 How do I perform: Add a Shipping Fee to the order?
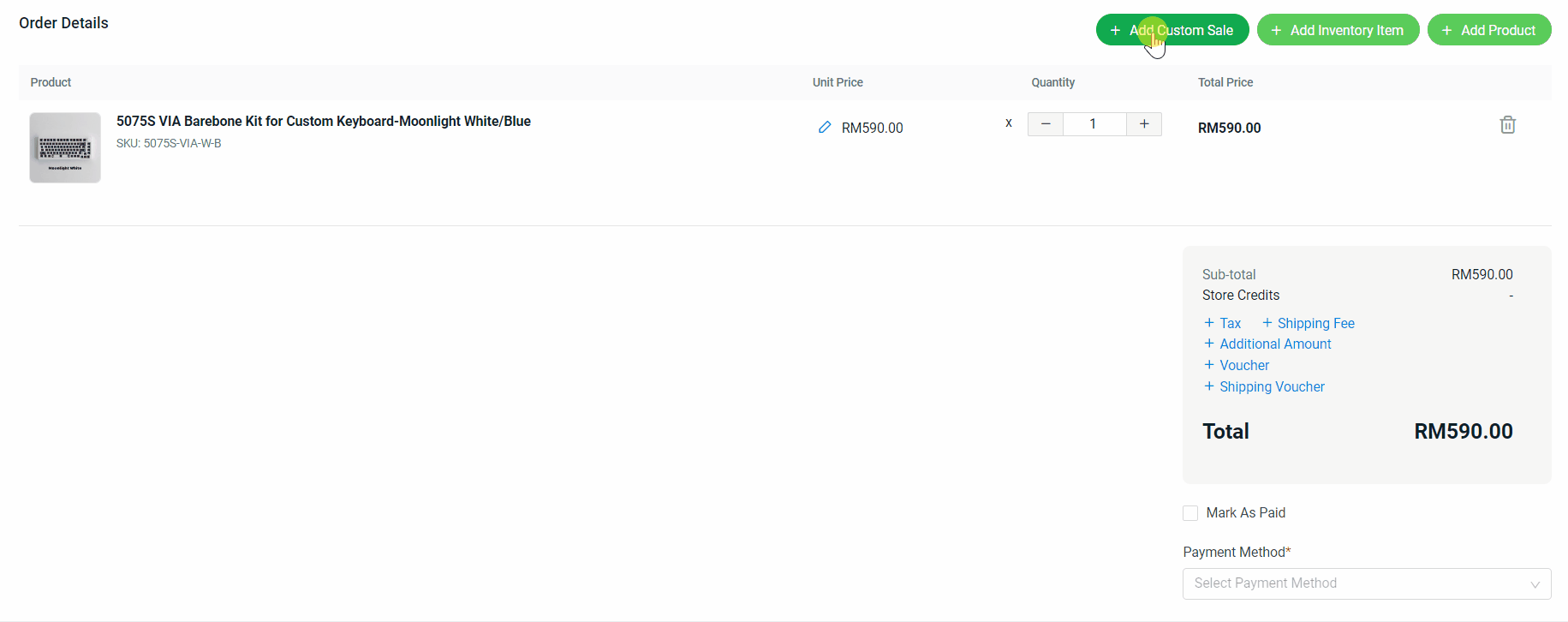point(1315,323)
